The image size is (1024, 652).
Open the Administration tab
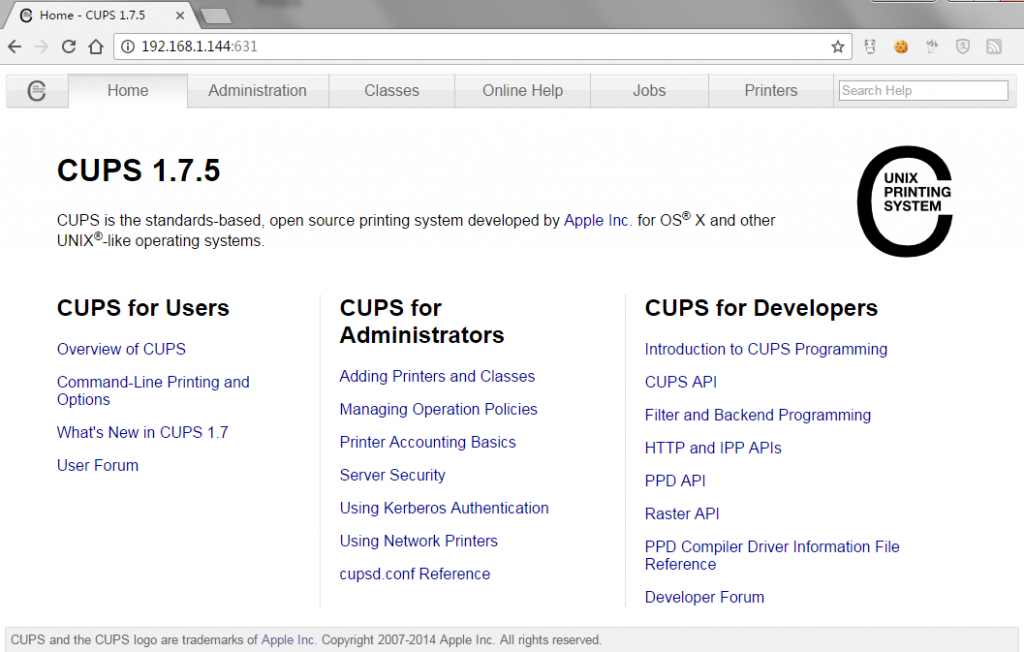click(257, 91)
